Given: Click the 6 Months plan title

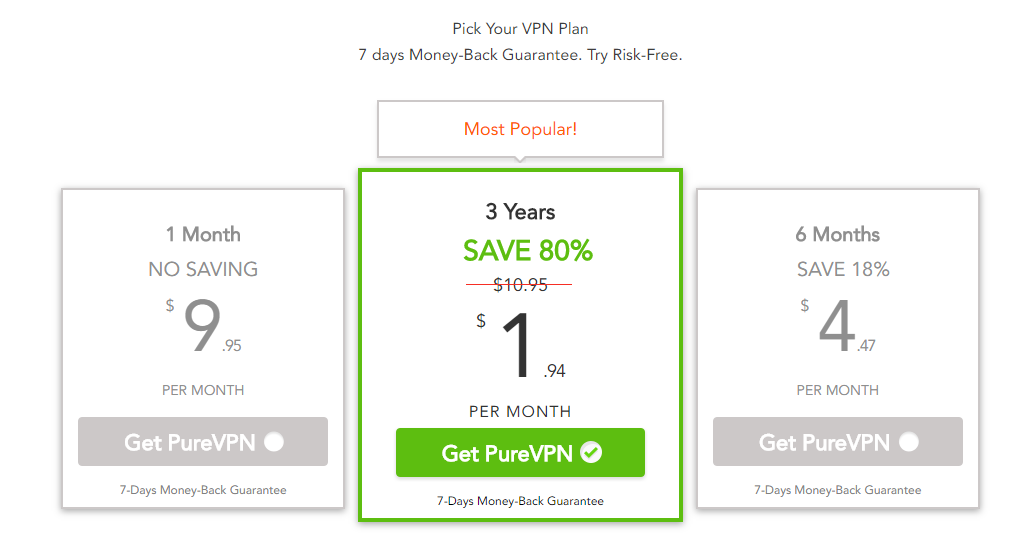Looking at the screenshot, I should 837,234.
